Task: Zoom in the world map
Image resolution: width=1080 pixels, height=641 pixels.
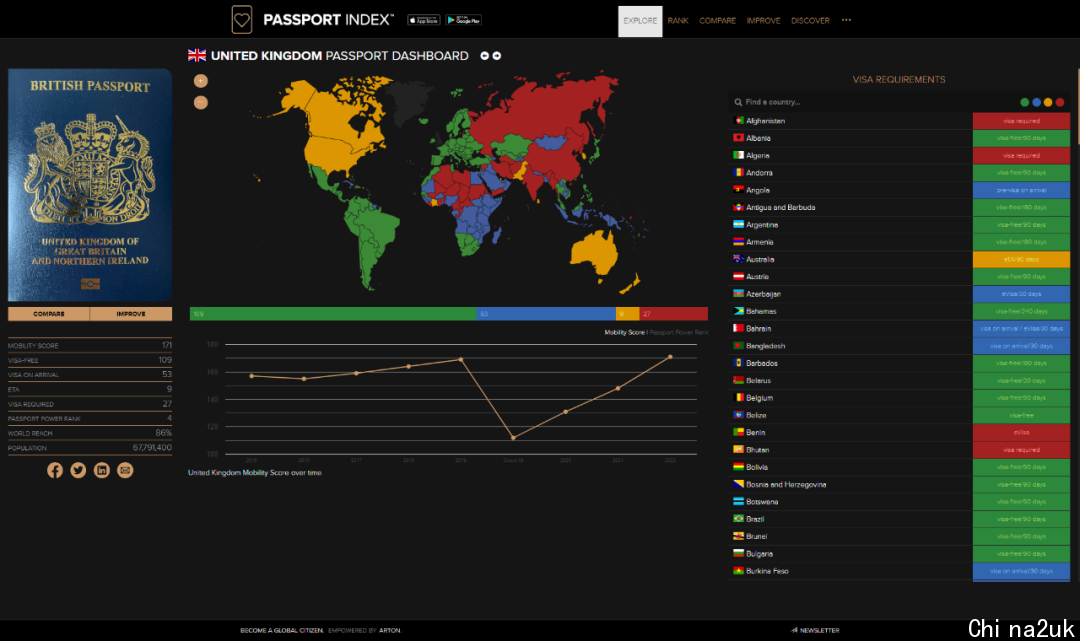Action: pos(200,81)
